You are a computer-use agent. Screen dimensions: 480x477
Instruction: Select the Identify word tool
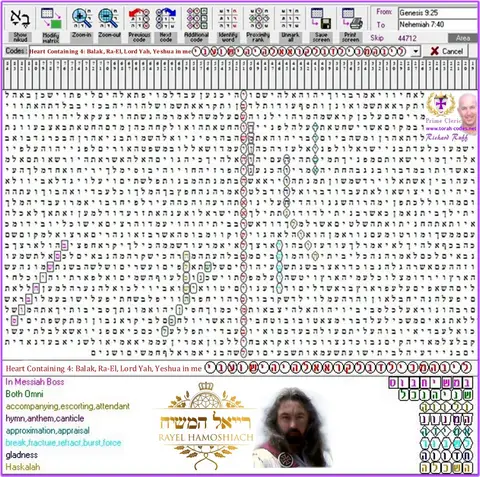coord(228,18)
